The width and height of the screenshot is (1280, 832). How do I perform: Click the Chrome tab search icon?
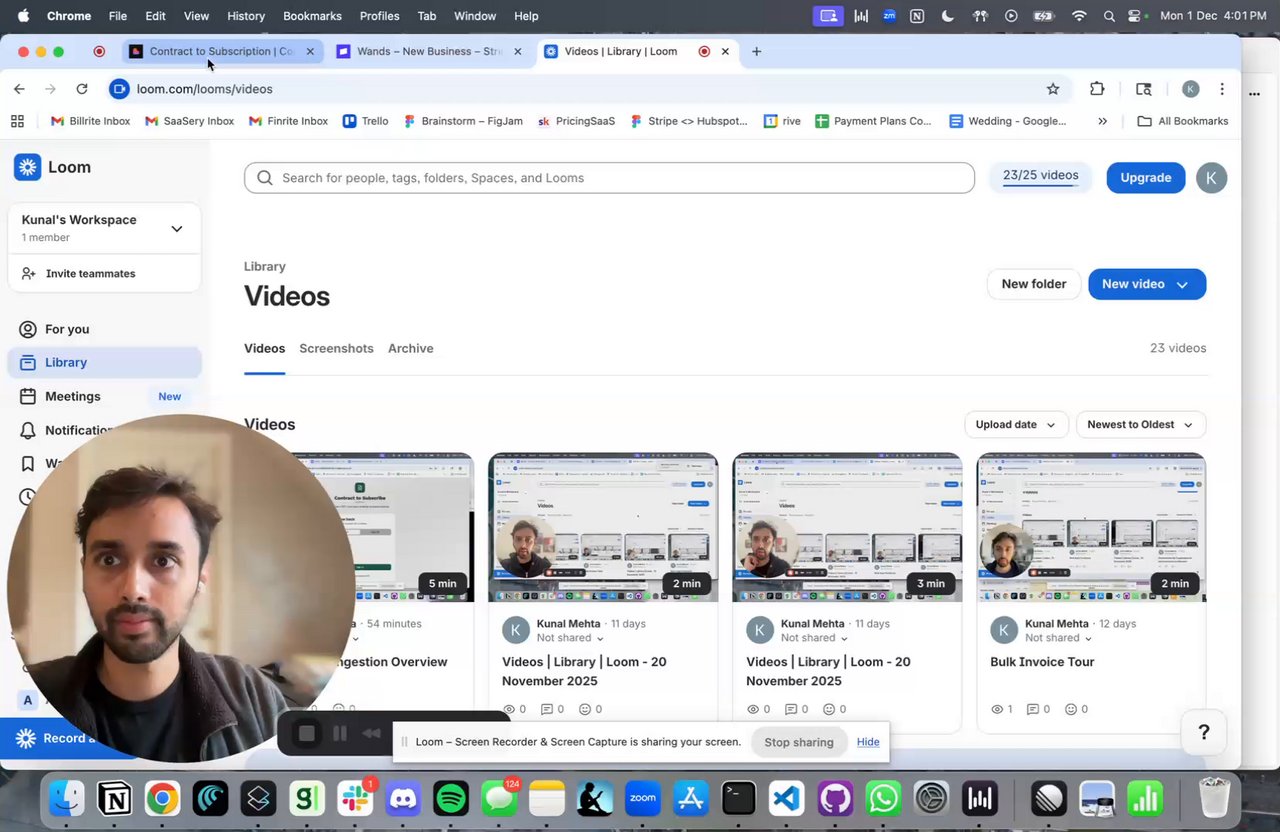point(1144,89)
